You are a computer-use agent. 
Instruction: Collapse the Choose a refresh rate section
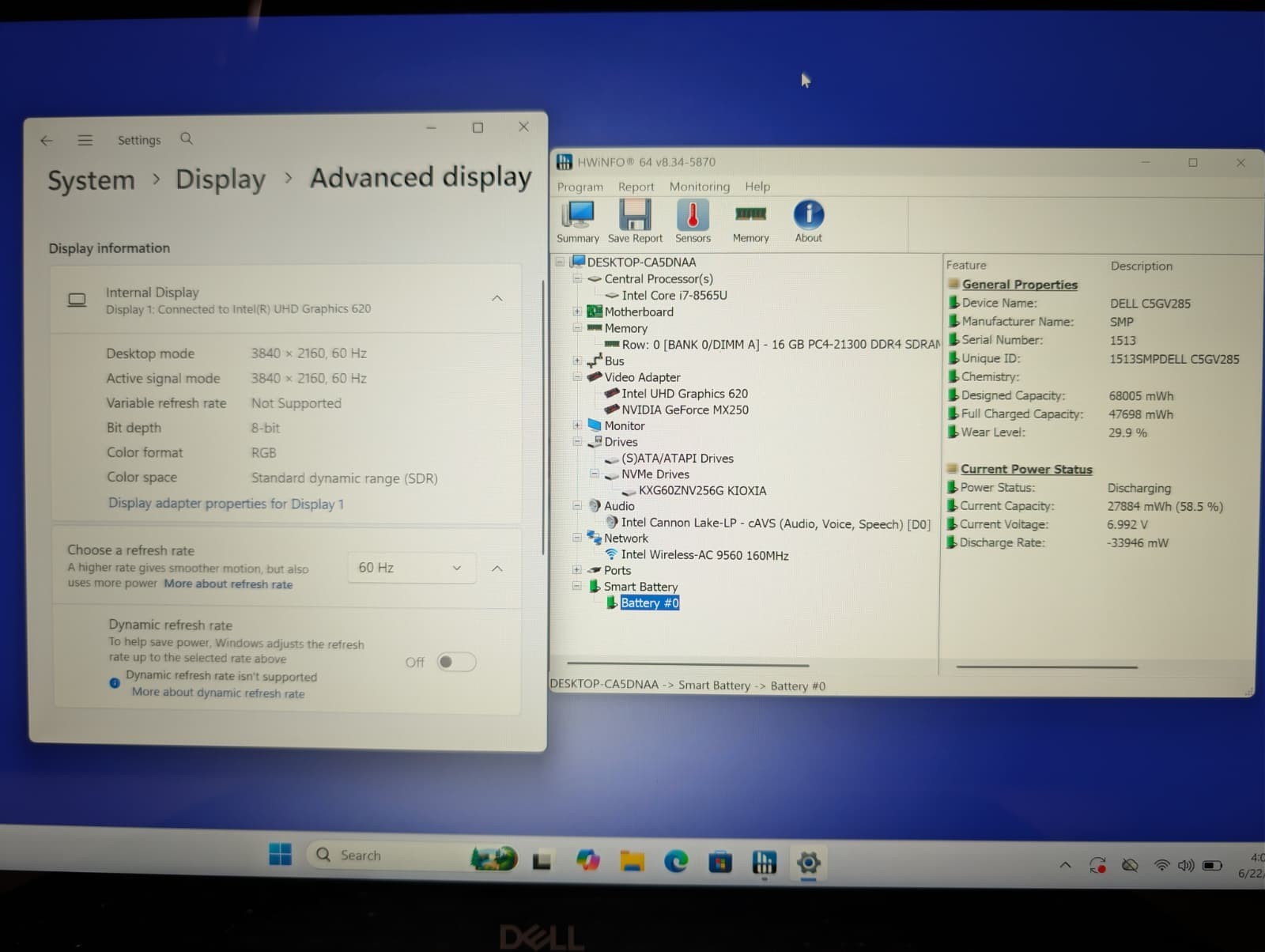coord(497,569)
